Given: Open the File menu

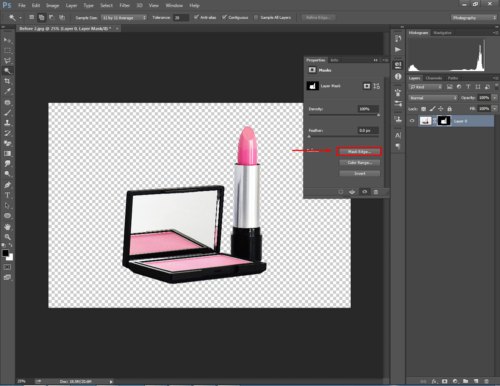Looking at the screenshot, I should [22, 5].
